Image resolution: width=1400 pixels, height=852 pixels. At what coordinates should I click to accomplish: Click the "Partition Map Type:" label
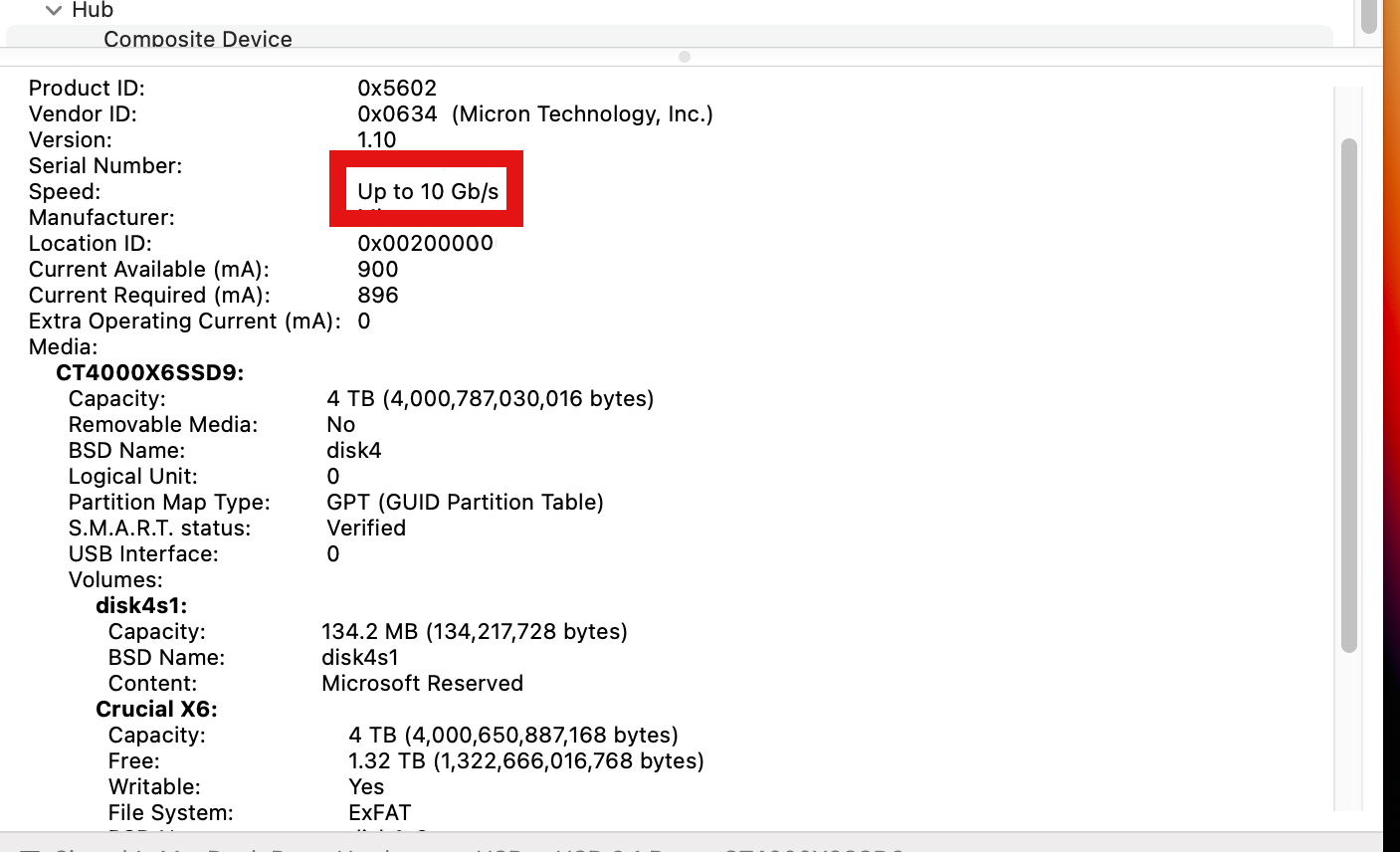(x=169, y=503)
